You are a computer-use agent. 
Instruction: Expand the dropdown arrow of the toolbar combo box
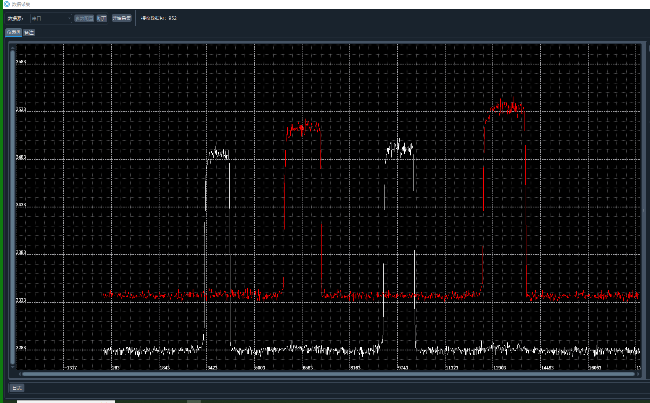coord(69,18)
